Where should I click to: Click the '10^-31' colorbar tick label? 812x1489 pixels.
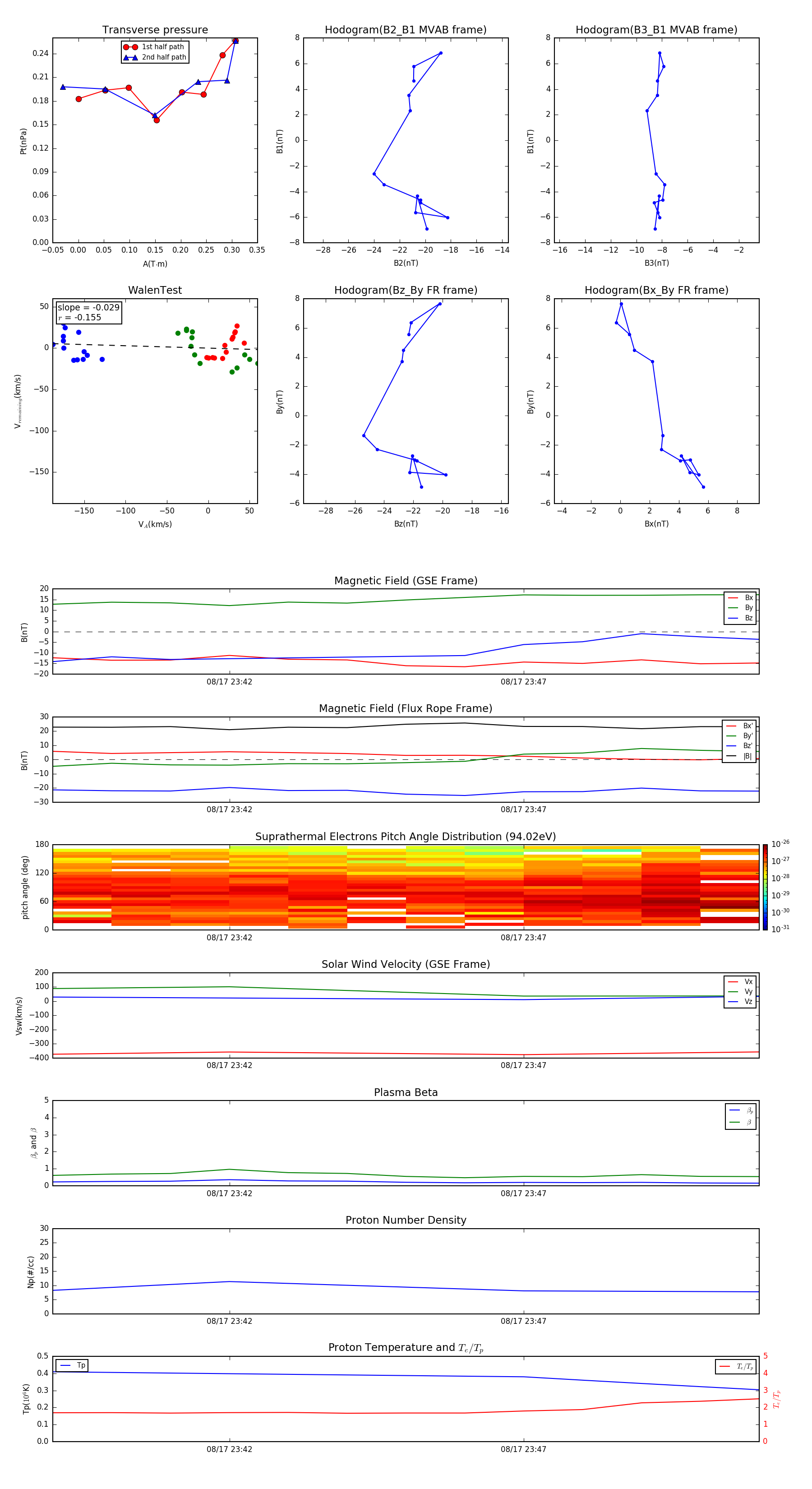(780, 929)
